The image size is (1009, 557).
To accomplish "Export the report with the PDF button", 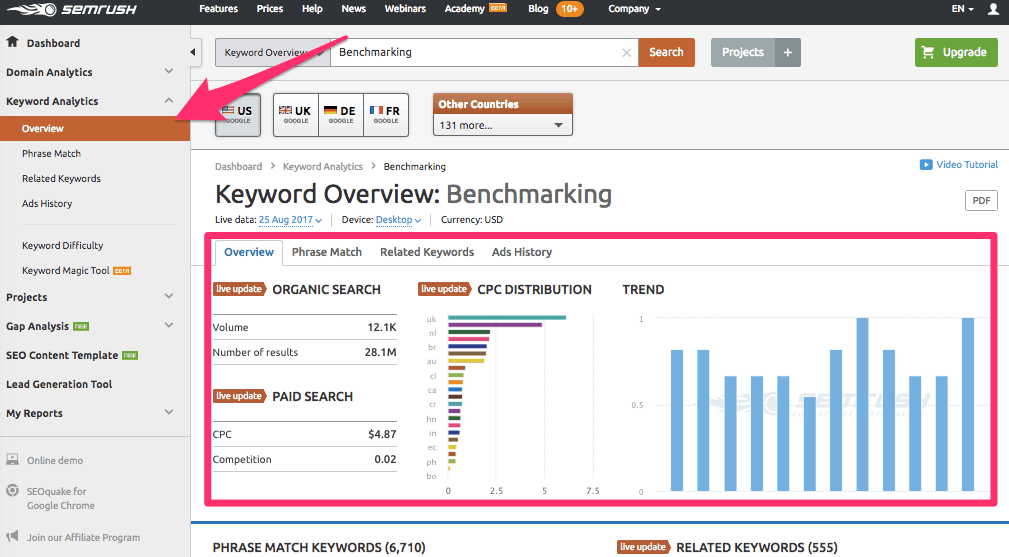I will pos(981,201).
